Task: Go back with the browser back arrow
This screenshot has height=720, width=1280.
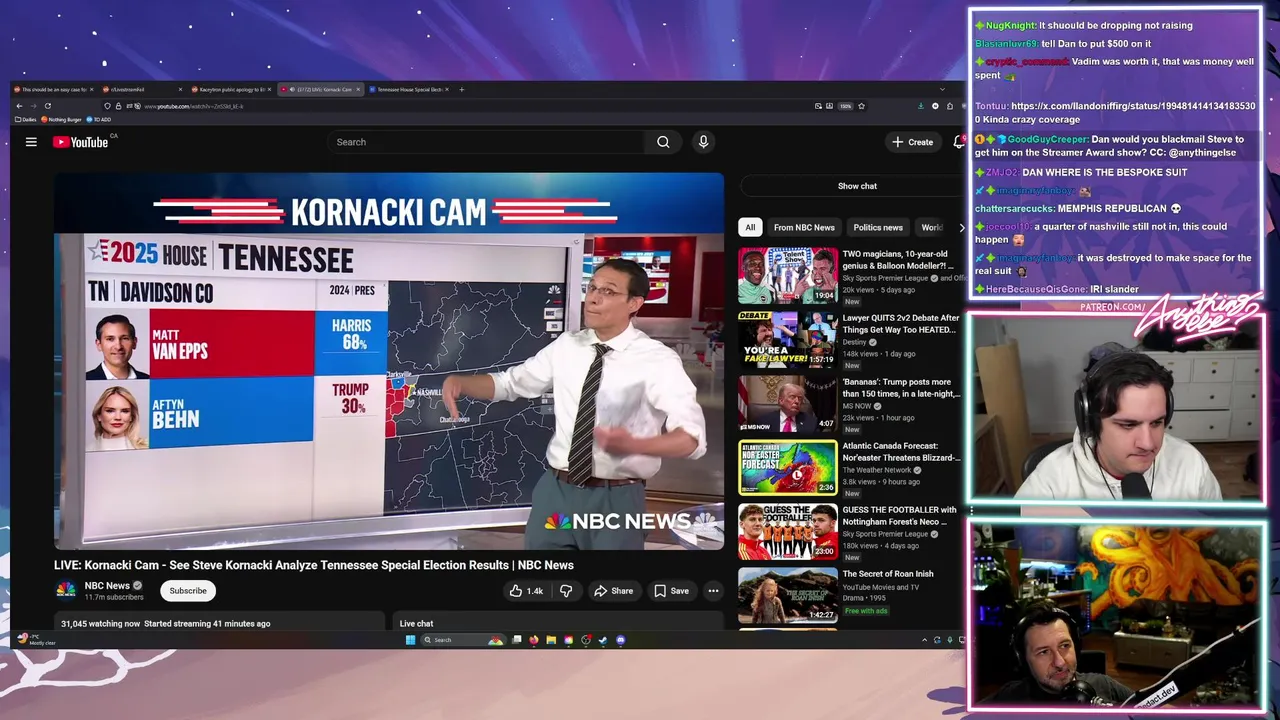Action: 19,106
